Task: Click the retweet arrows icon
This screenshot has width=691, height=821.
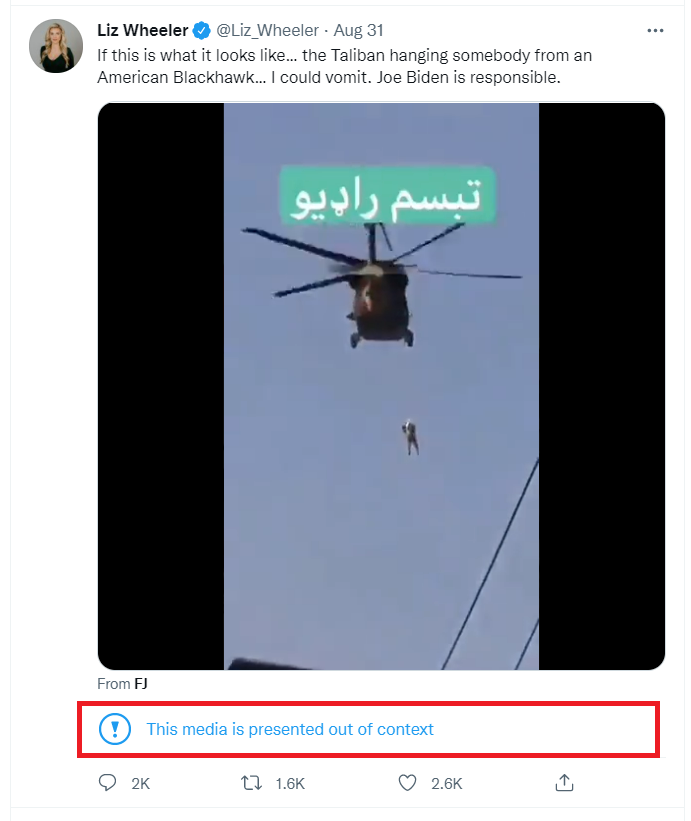Action: click(x=251, y=783)
